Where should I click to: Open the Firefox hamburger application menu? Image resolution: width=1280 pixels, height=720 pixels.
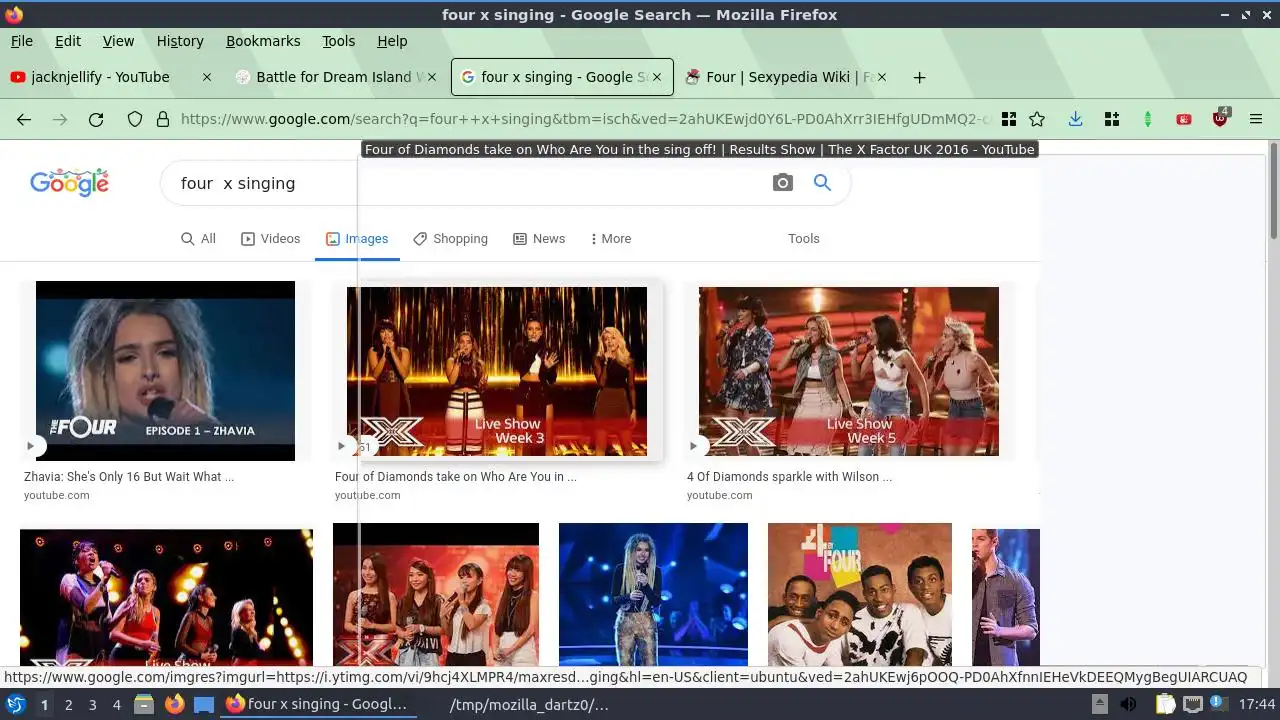pos(1256,119)
